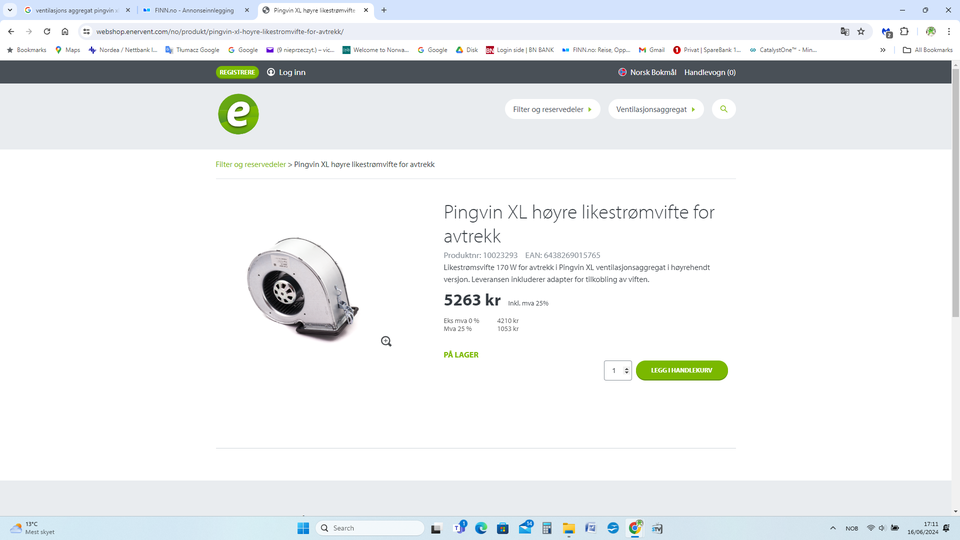Image resolution: width=960 pixels, height=540 pixels.
Task: Open the Nordea Nettbank bookmark
Action: [x=122, y=50]
